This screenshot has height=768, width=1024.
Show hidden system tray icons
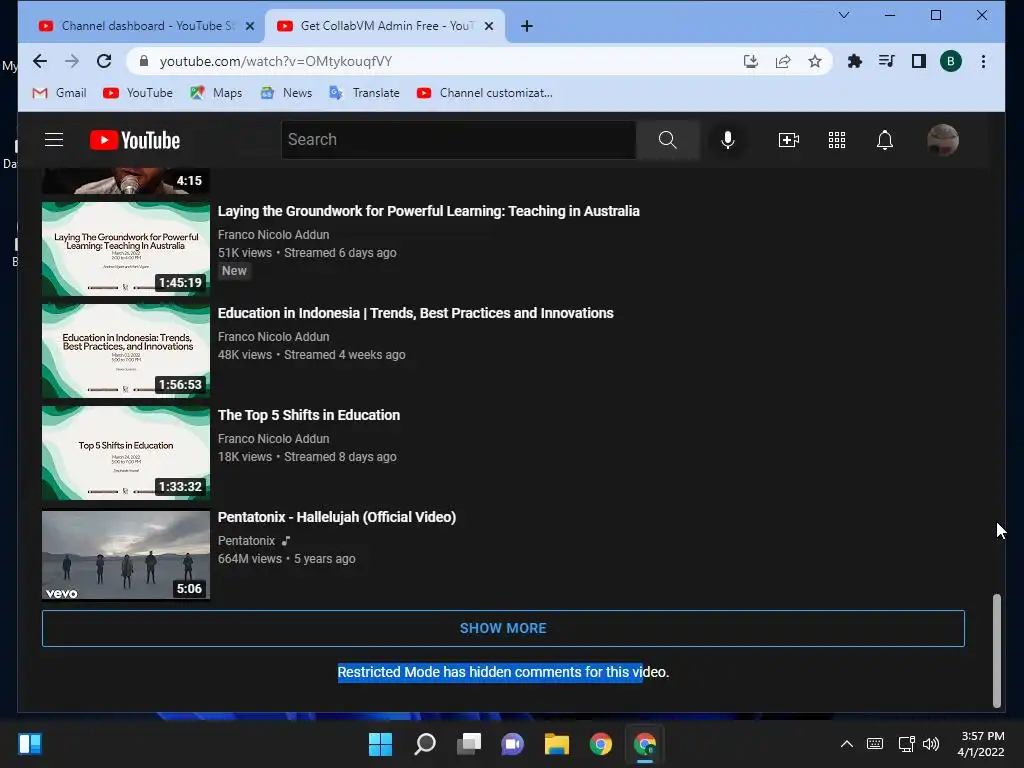click(x=846, y=744)
